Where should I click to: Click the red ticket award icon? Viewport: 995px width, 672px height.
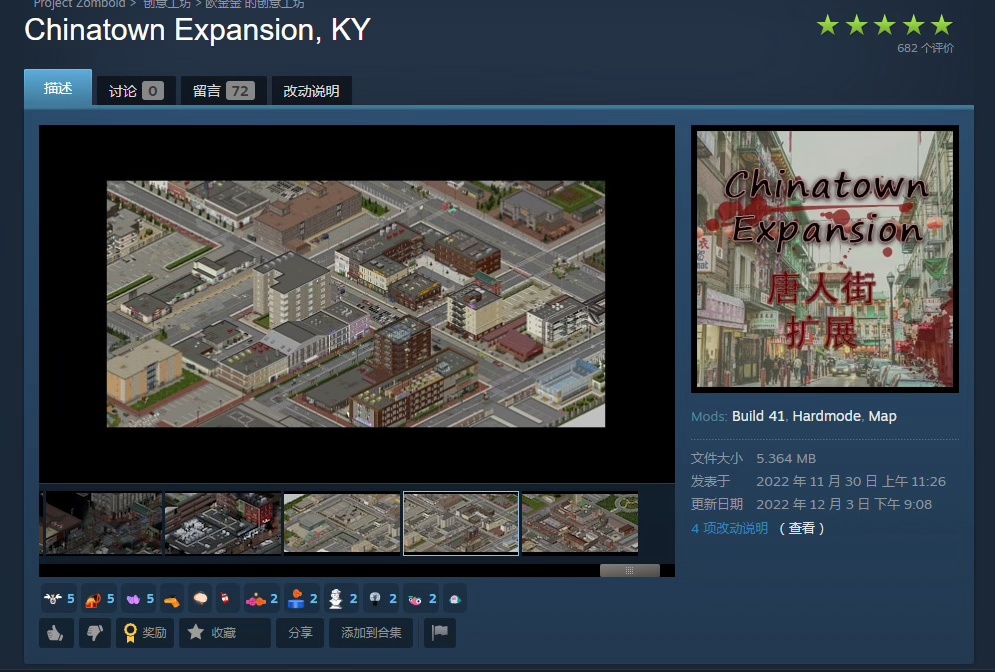click(x=227, y=599)
